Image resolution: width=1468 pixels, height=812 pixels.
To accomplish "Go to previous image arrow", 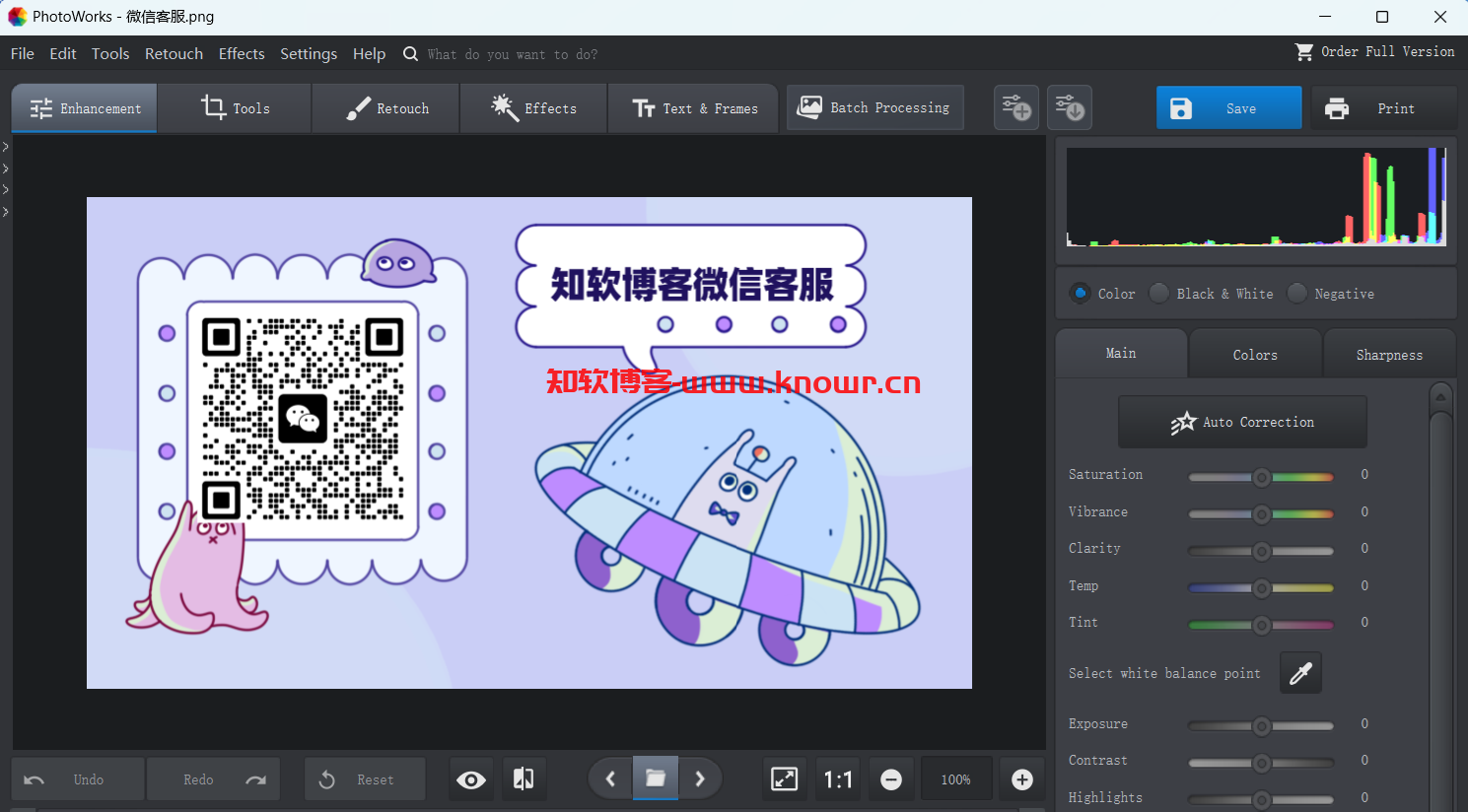I will (610, 779).
